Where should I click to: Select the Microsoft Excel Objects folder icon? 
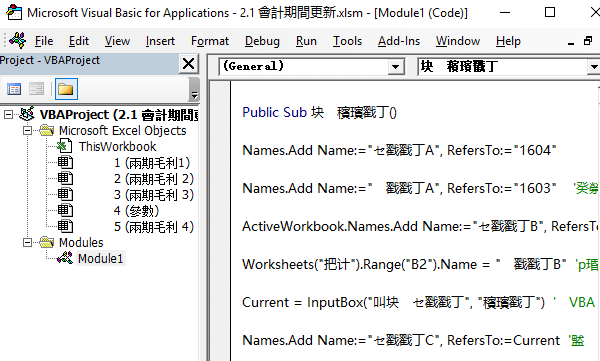coord(47,131)
